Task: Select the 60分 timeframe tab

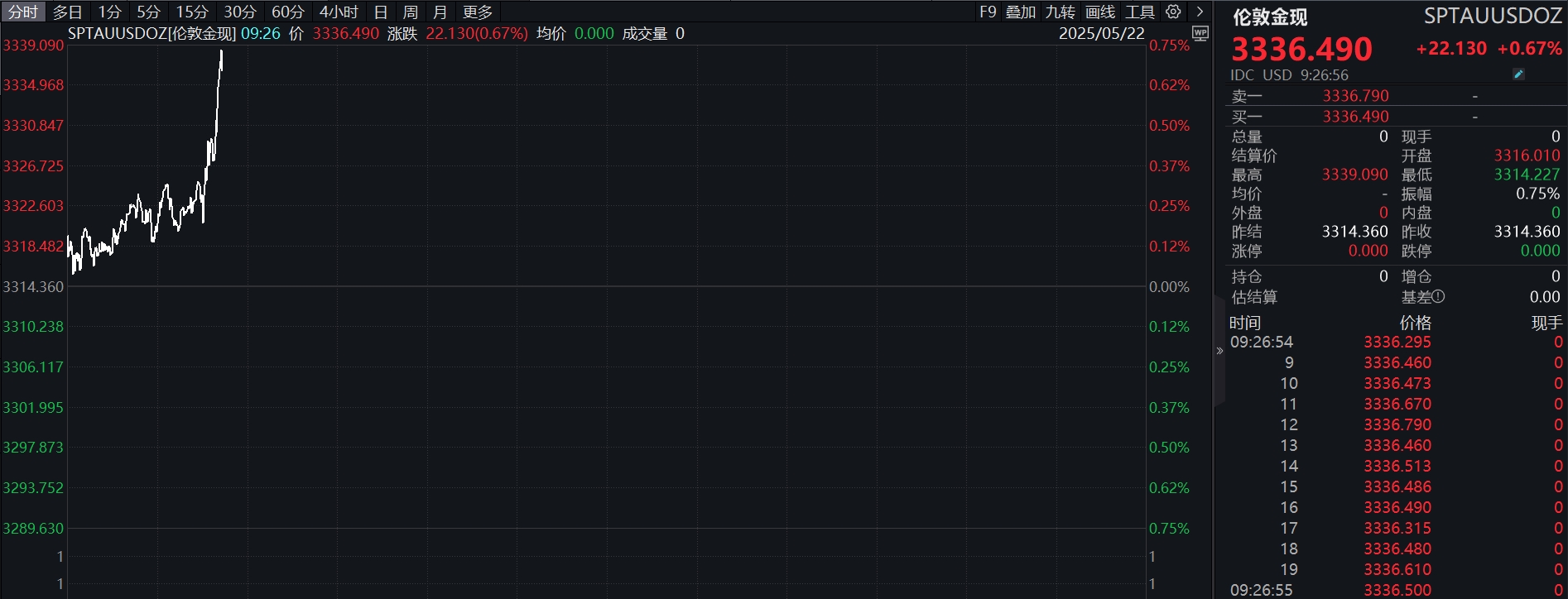Action: (288, 12)
